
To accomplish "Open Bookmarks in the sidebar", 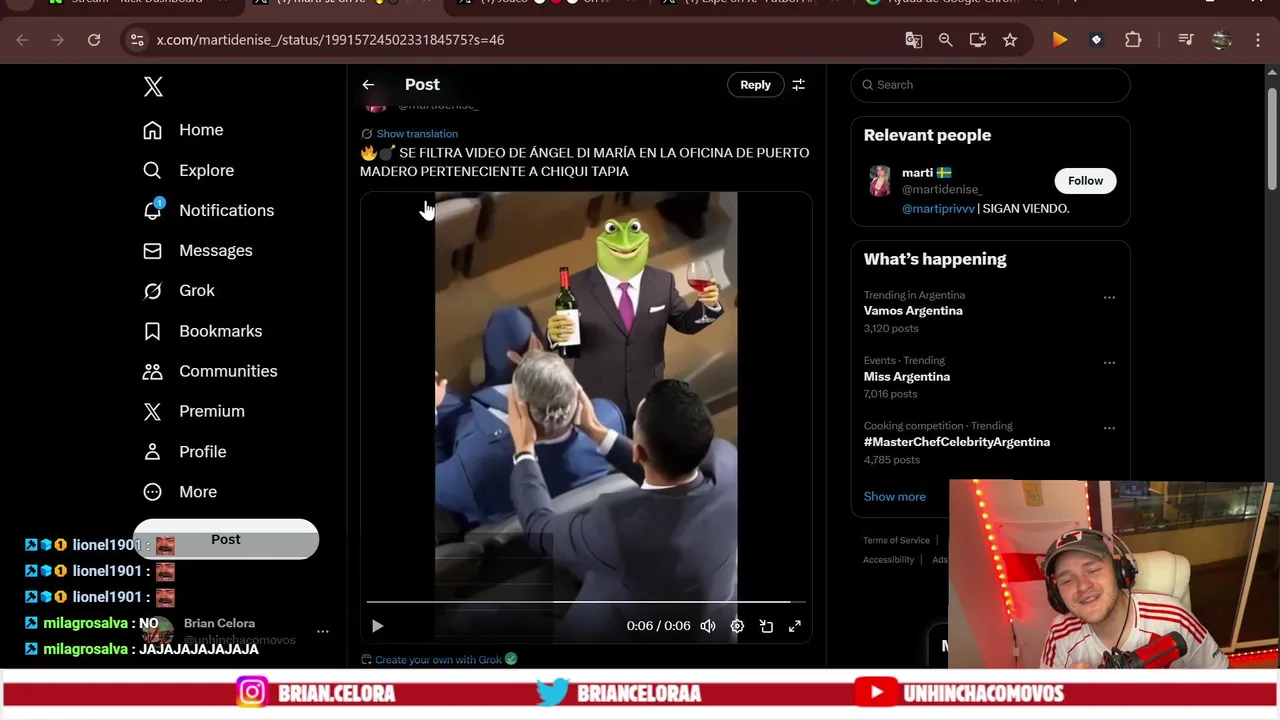I will 202,331.
